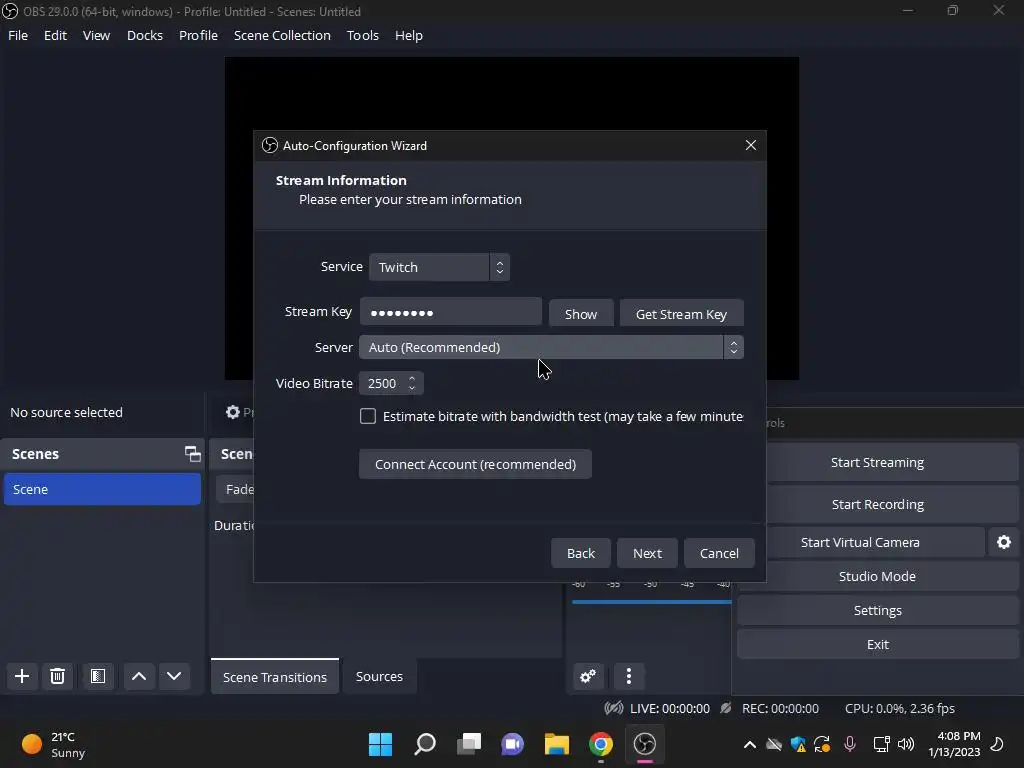Open audio mixer advanced properties gears icon
This screenshot has width=1024, height=768.
(x=588, y=676)
